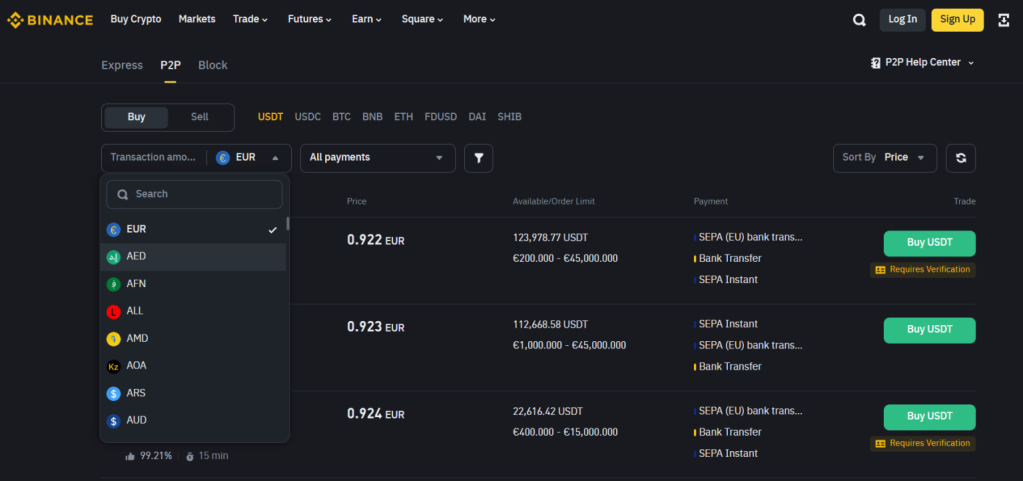Click the Sign Up button

(957, 19)
